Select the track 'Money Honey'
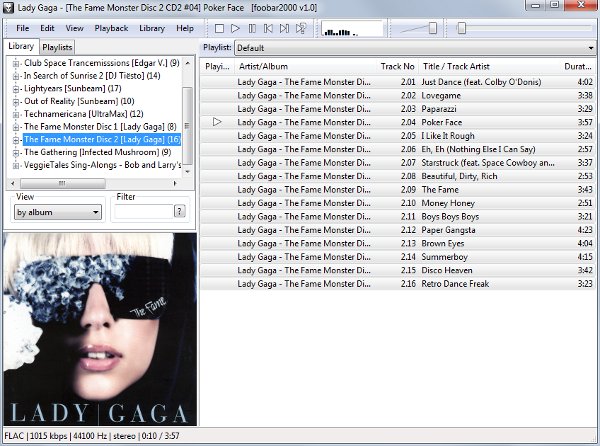The width and height of the screenshot is (600, 446). click(397, 203)
